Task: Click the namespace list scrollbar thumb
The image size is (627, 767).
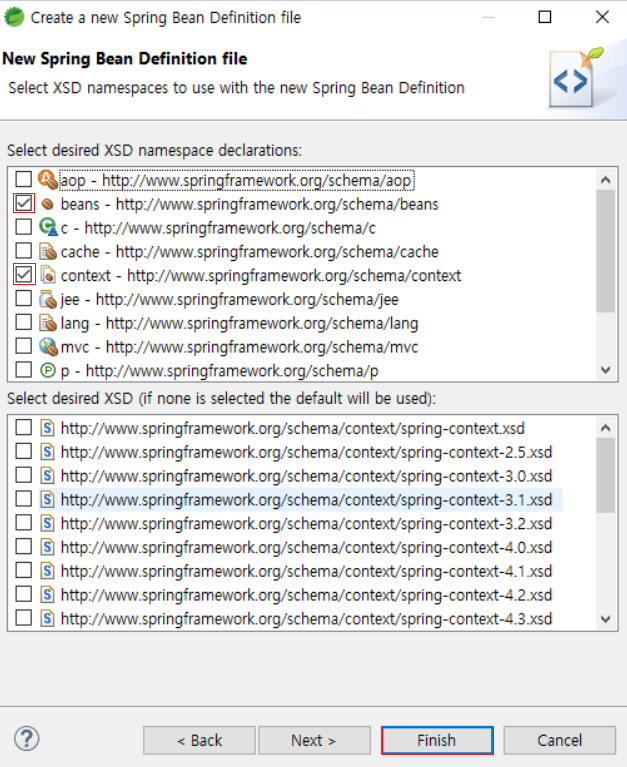Action: click(605, 250)
